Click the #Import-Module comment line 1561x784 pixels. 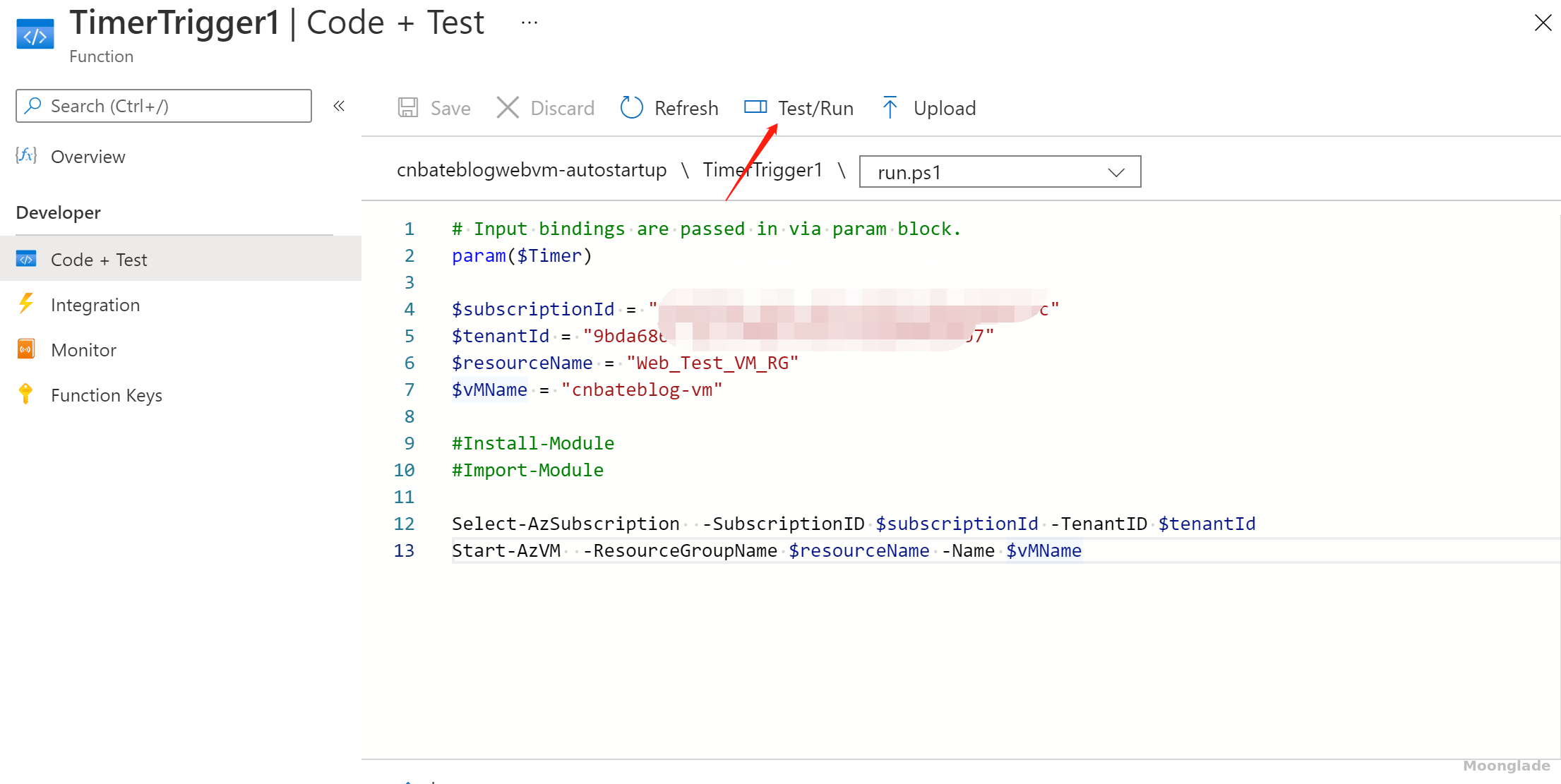[x=527, y=470]
